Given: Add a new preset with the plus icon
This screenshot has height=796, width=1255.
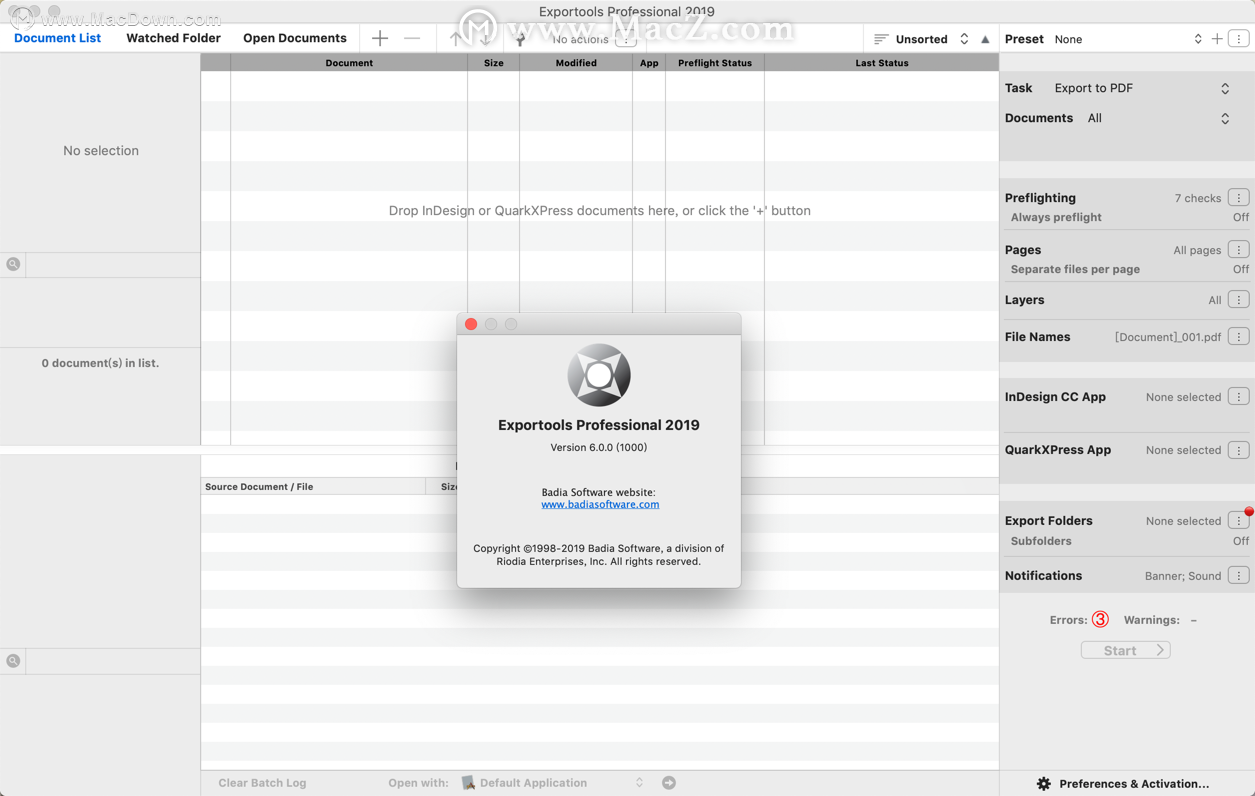Looking at the screenshot, I should pyautogui.click(x=1217, y=39).
